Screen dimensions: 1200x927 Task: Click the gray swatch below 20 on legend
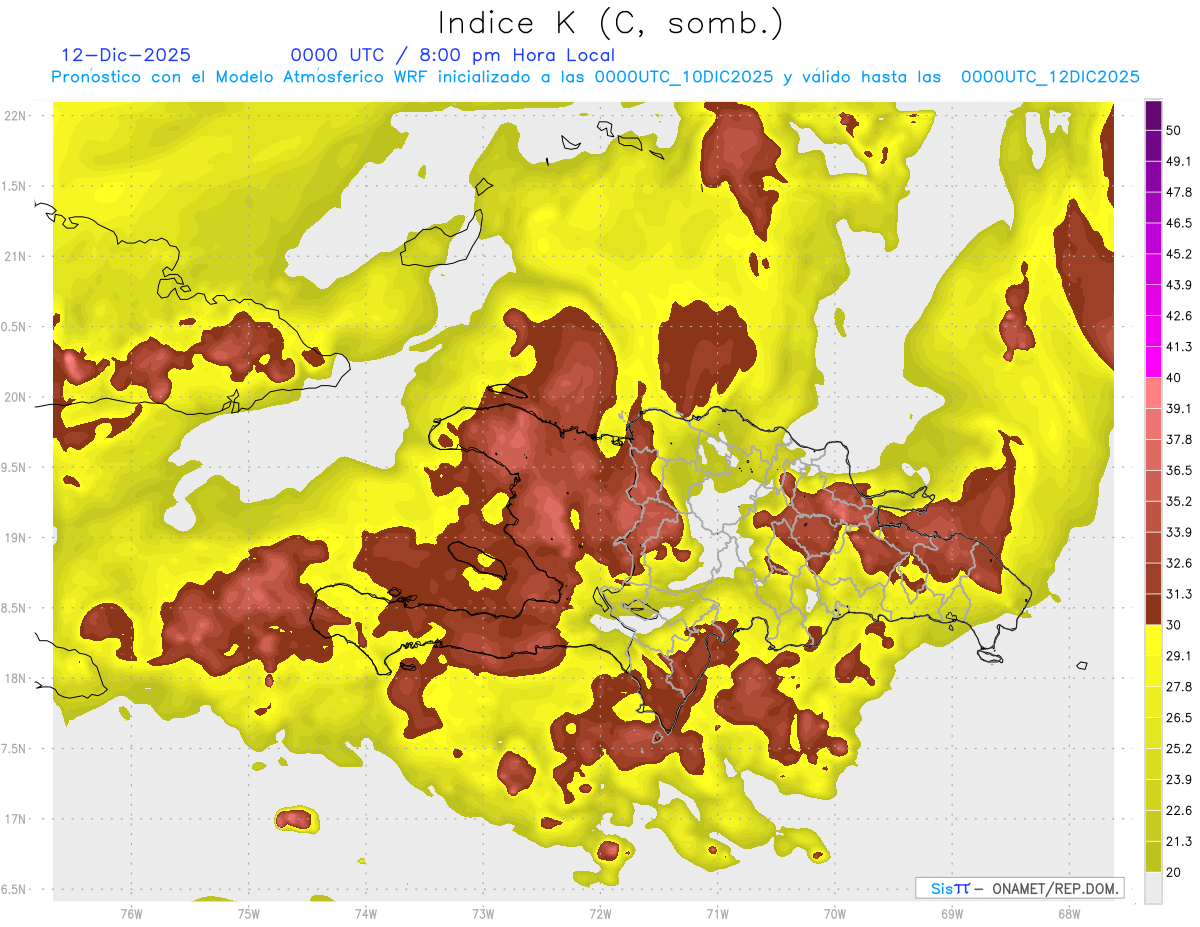click(x=1153, y=888)
